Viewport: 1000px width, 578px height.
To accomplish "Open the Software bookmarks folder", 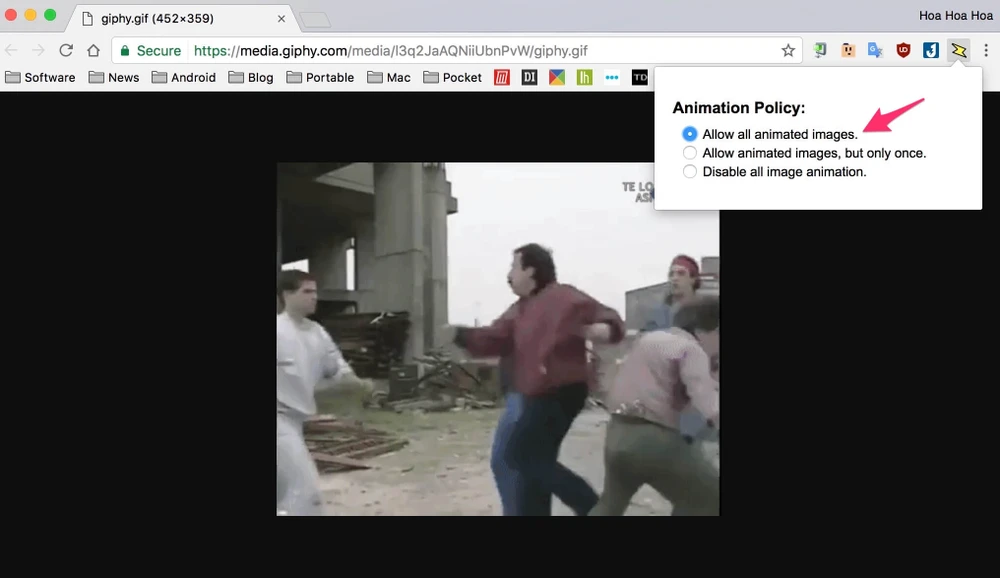I will pyautogui.click(x=40, y=77).
